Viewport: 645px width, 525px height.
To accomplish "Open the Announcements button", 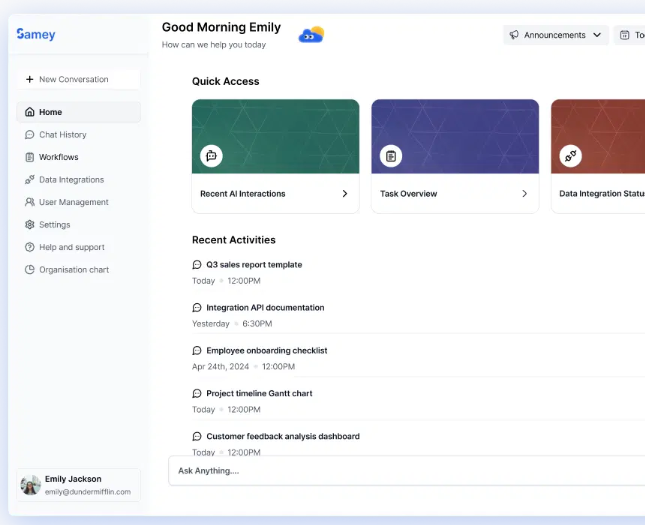I will click(x=556, y=35).
